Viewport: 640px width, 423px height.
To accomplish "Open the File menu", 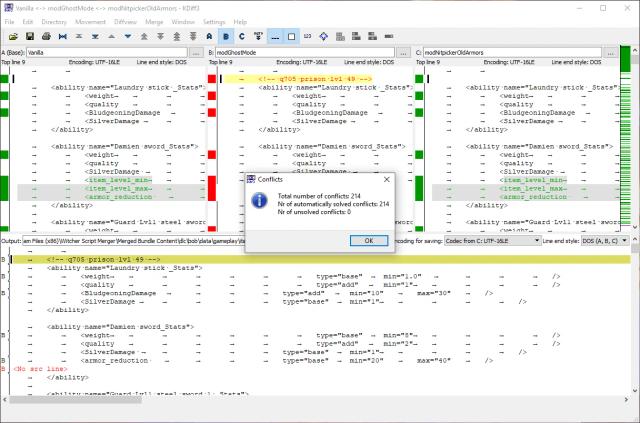I will click(9, 22).
